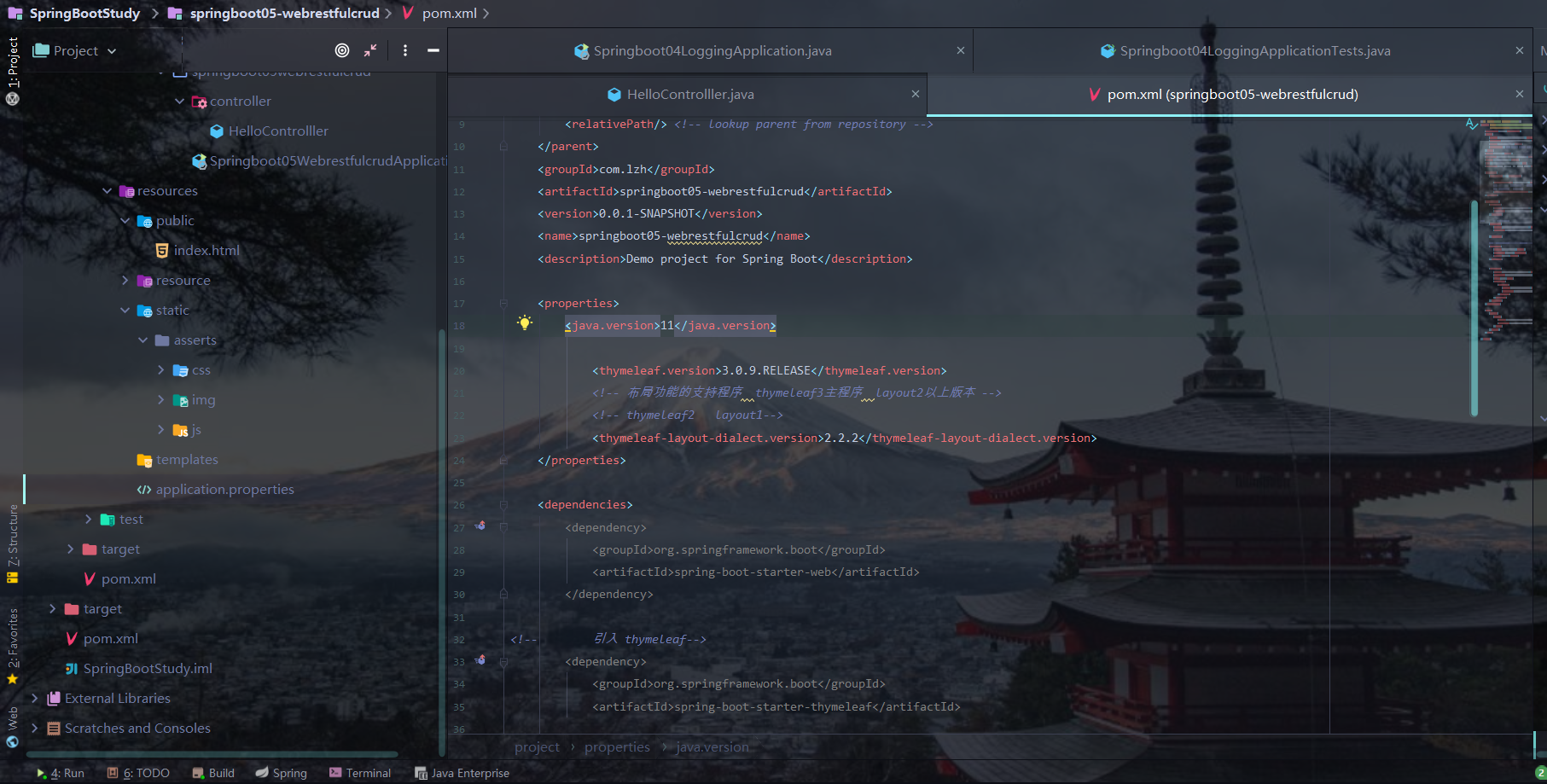Viewport: 1547px width, 784px height.
Task: Open the Terminal tool window
Action: (359, 773)
